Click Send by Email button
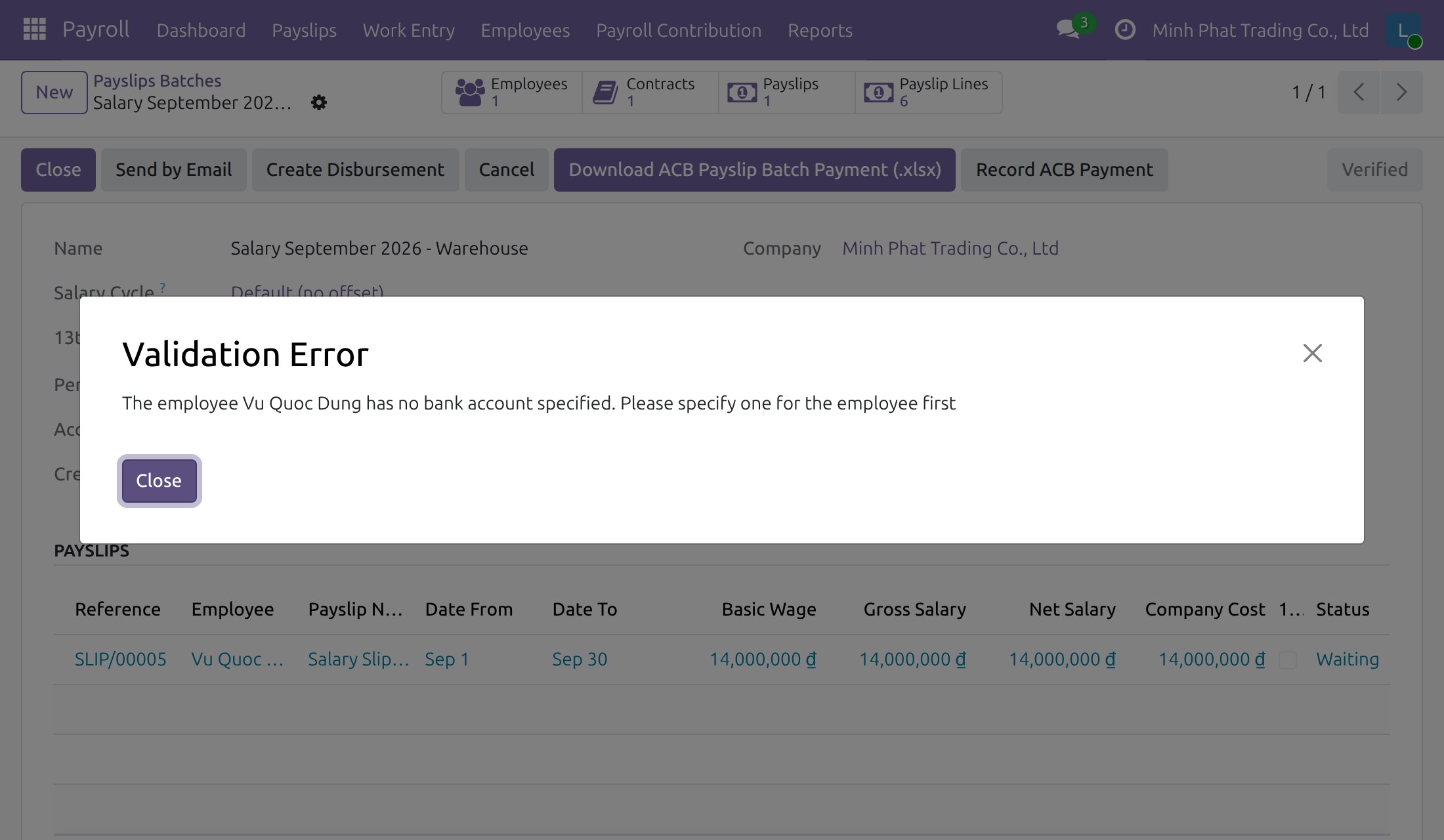Screen dimensions: 1444x840 (174, 170)
